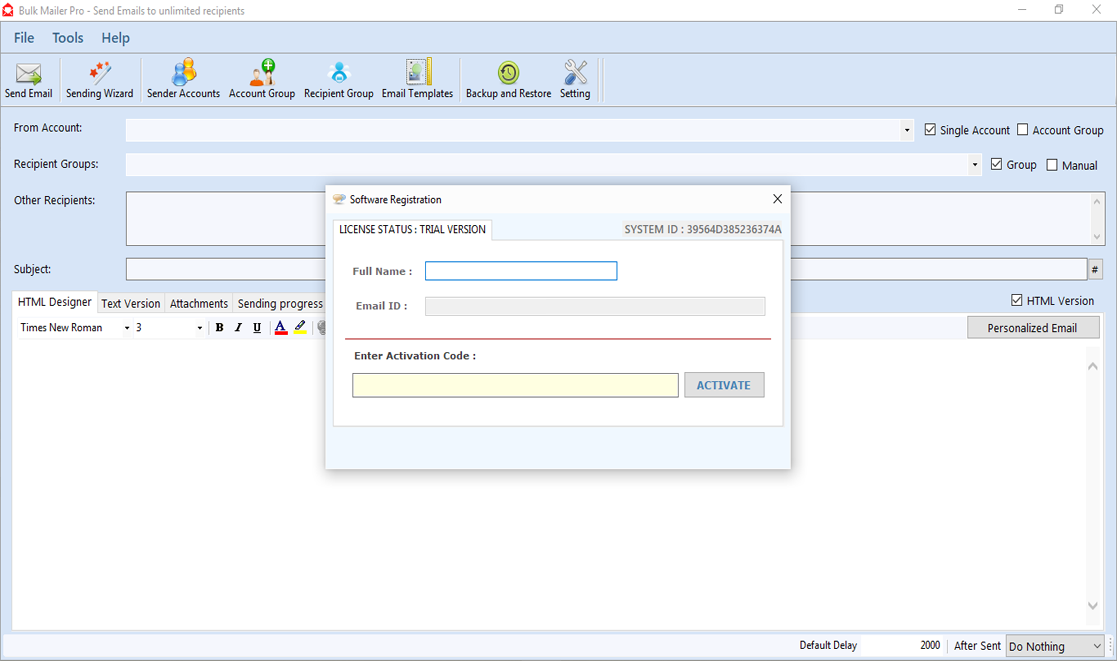Image resolution: width=1117 pixels, height=661 pixels.
Task: Expand the From Account dropdown
Action: [906, 130]
